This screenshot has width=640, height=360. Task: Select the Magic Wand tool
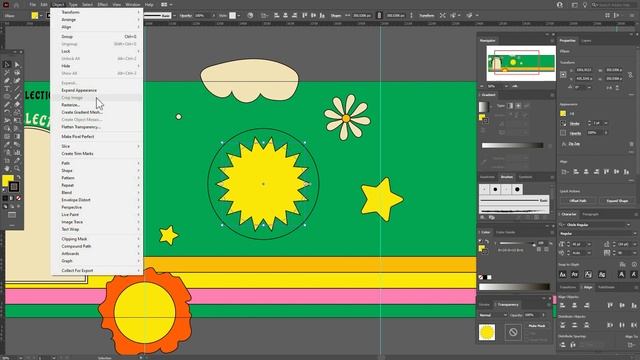tap(7, 73)
